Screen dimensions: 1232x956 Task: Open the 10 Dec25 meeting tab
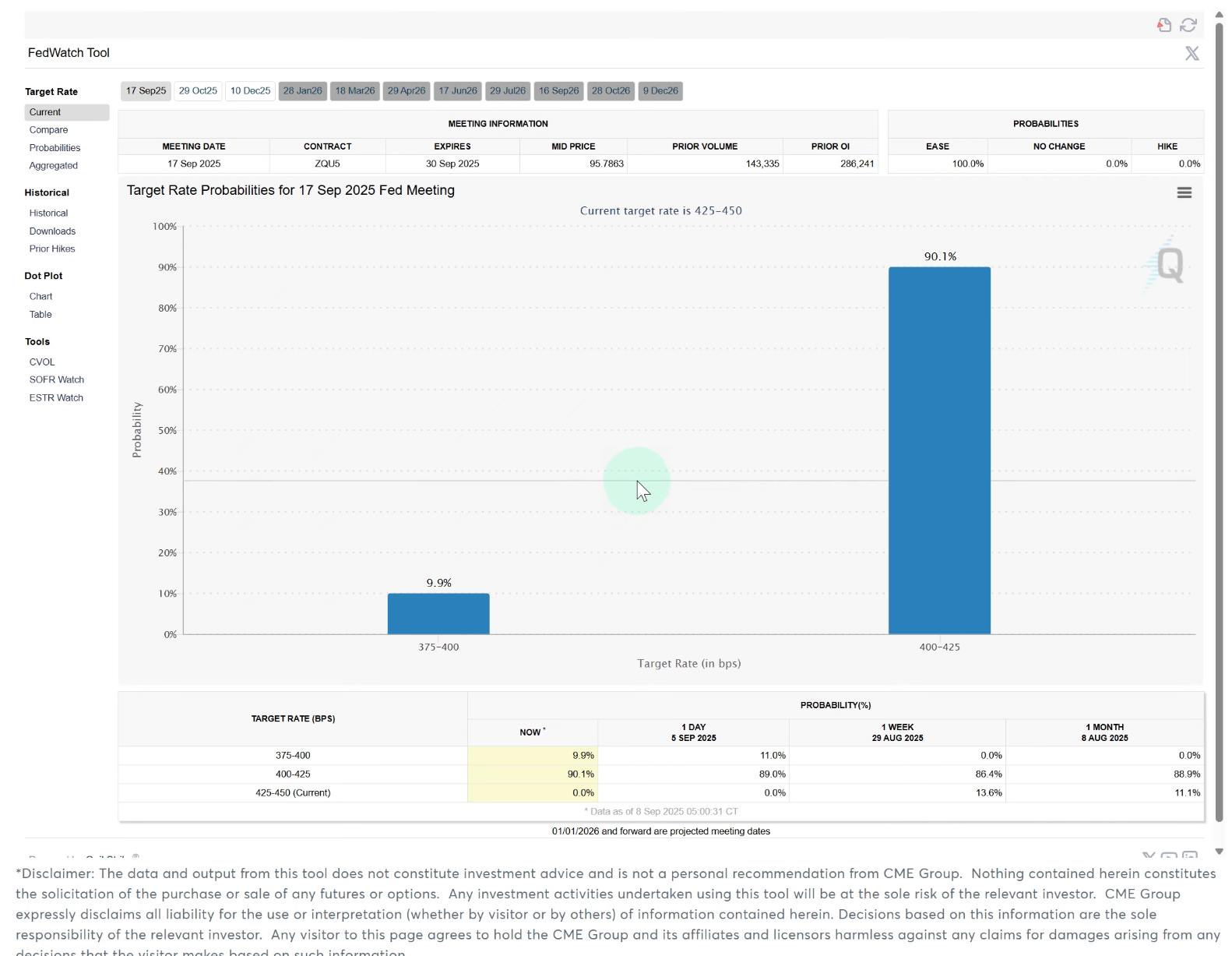[x=250, y=91]
